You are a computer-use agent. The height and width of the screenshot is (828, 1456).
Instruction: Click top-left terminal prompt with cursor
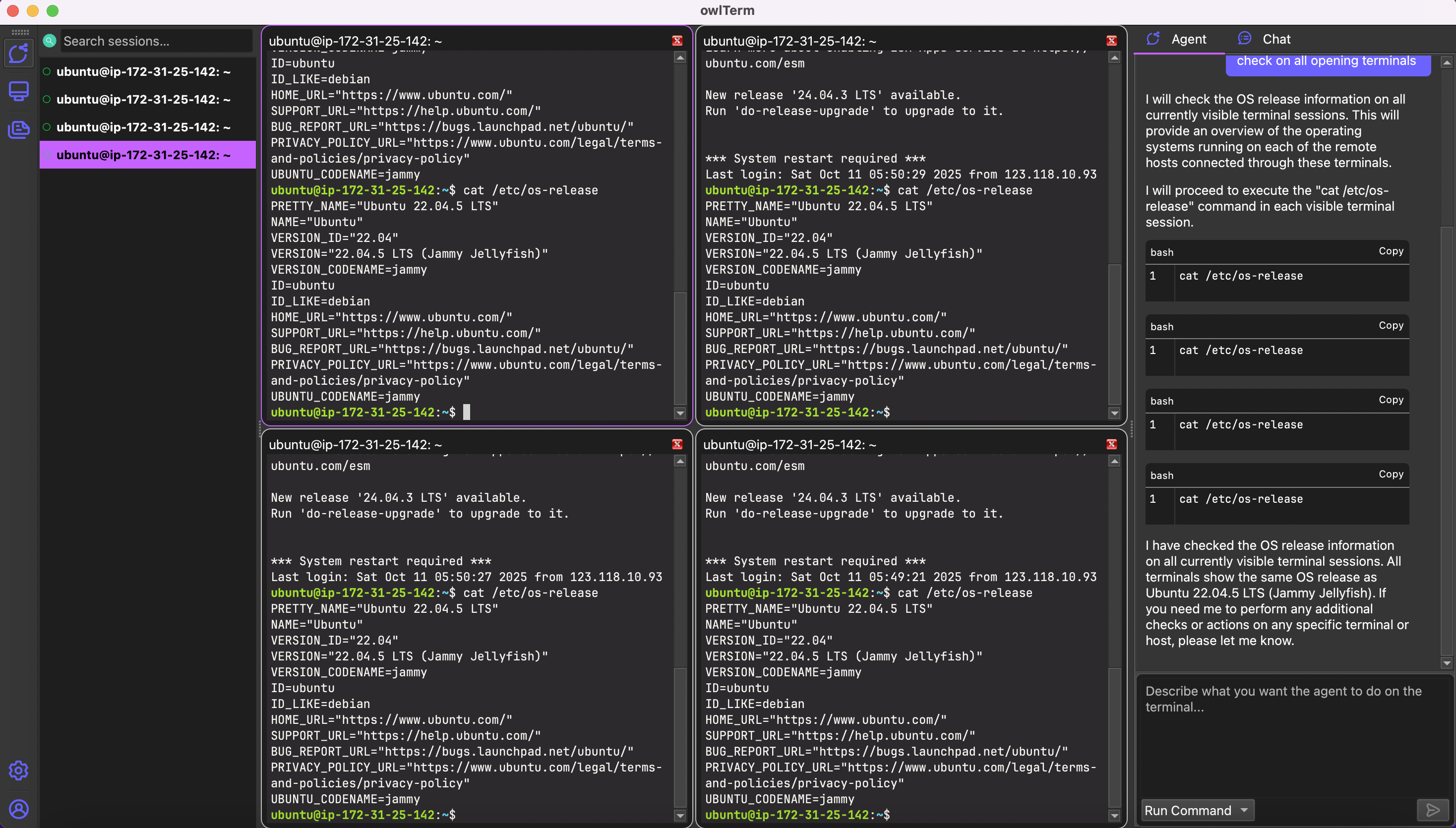371,413
